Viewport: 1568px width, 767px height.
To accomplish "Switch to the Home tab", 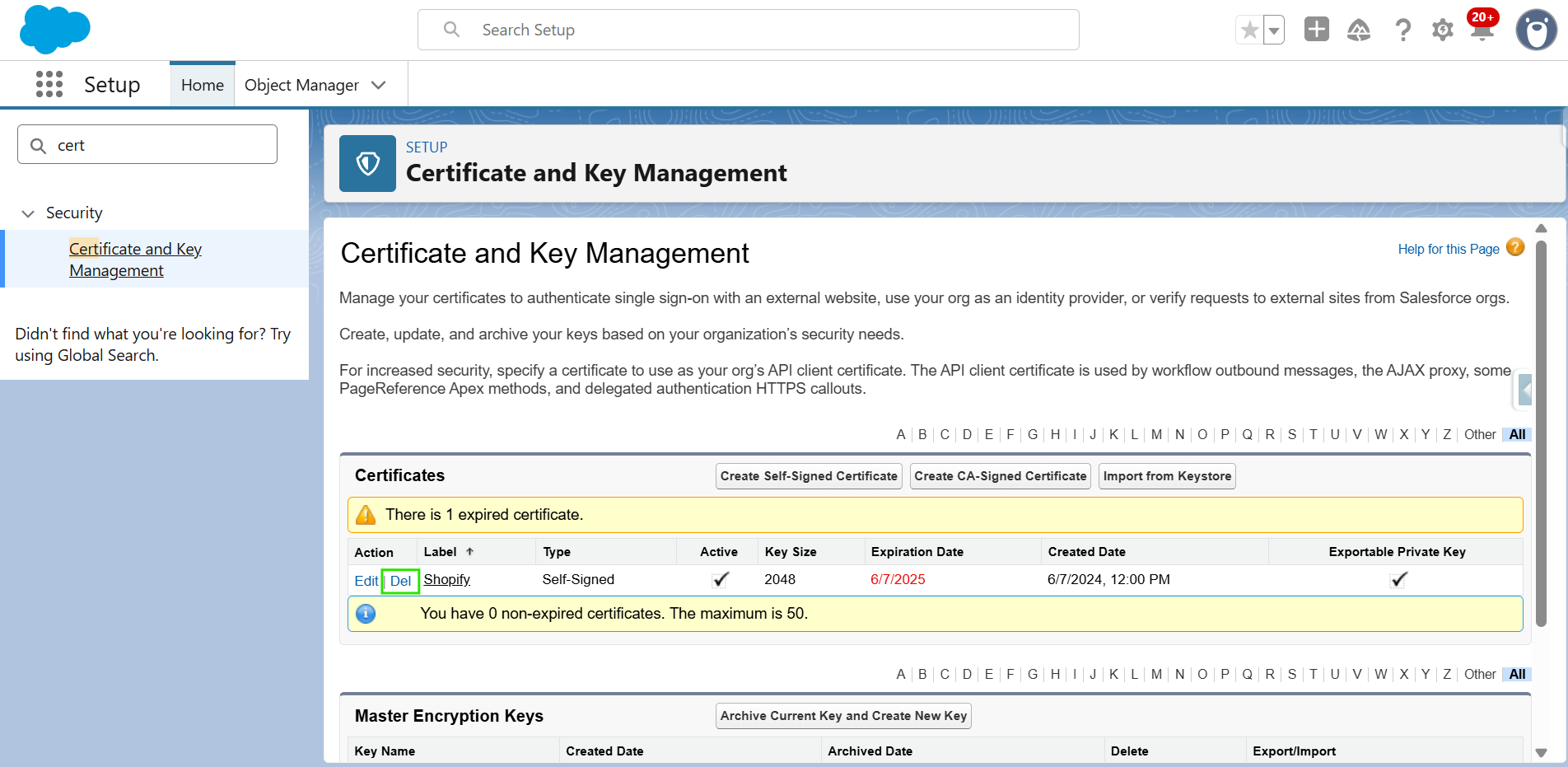I will coord(203,85).
